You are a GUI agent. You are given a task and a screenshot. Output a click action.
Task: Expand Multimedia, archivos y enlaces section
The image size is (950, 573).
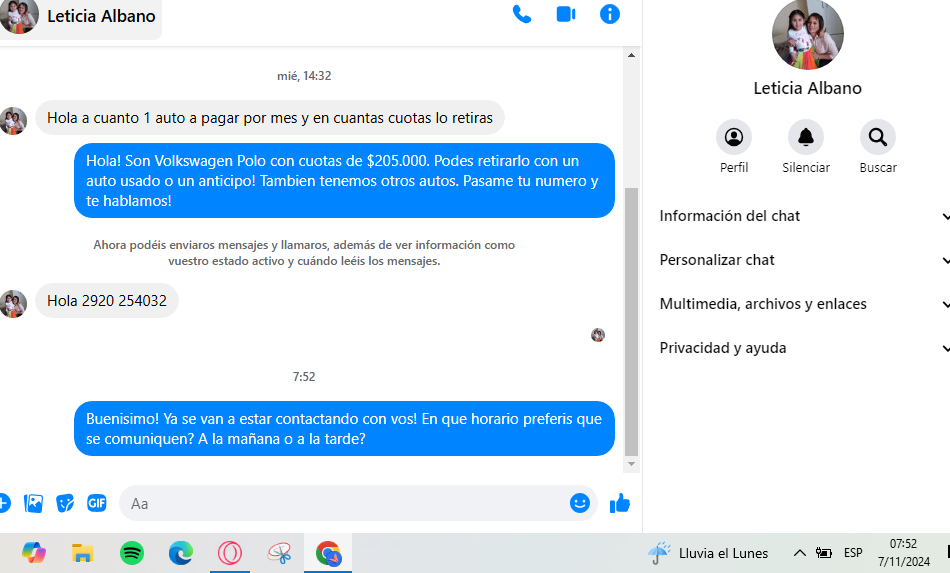click(800, 304)
